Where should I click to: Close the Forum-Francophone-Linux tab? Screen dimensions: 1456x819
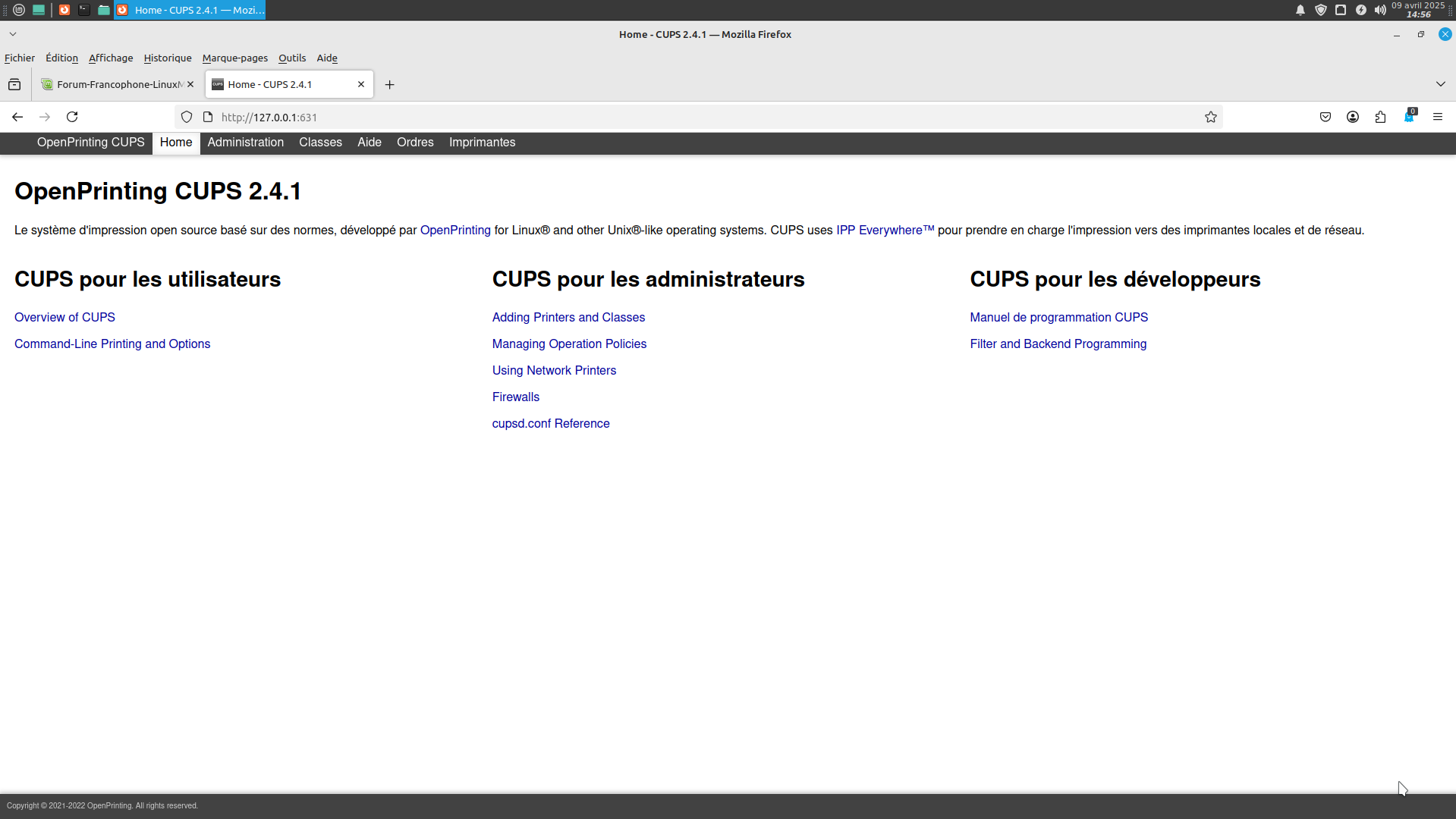coord(190,84)
